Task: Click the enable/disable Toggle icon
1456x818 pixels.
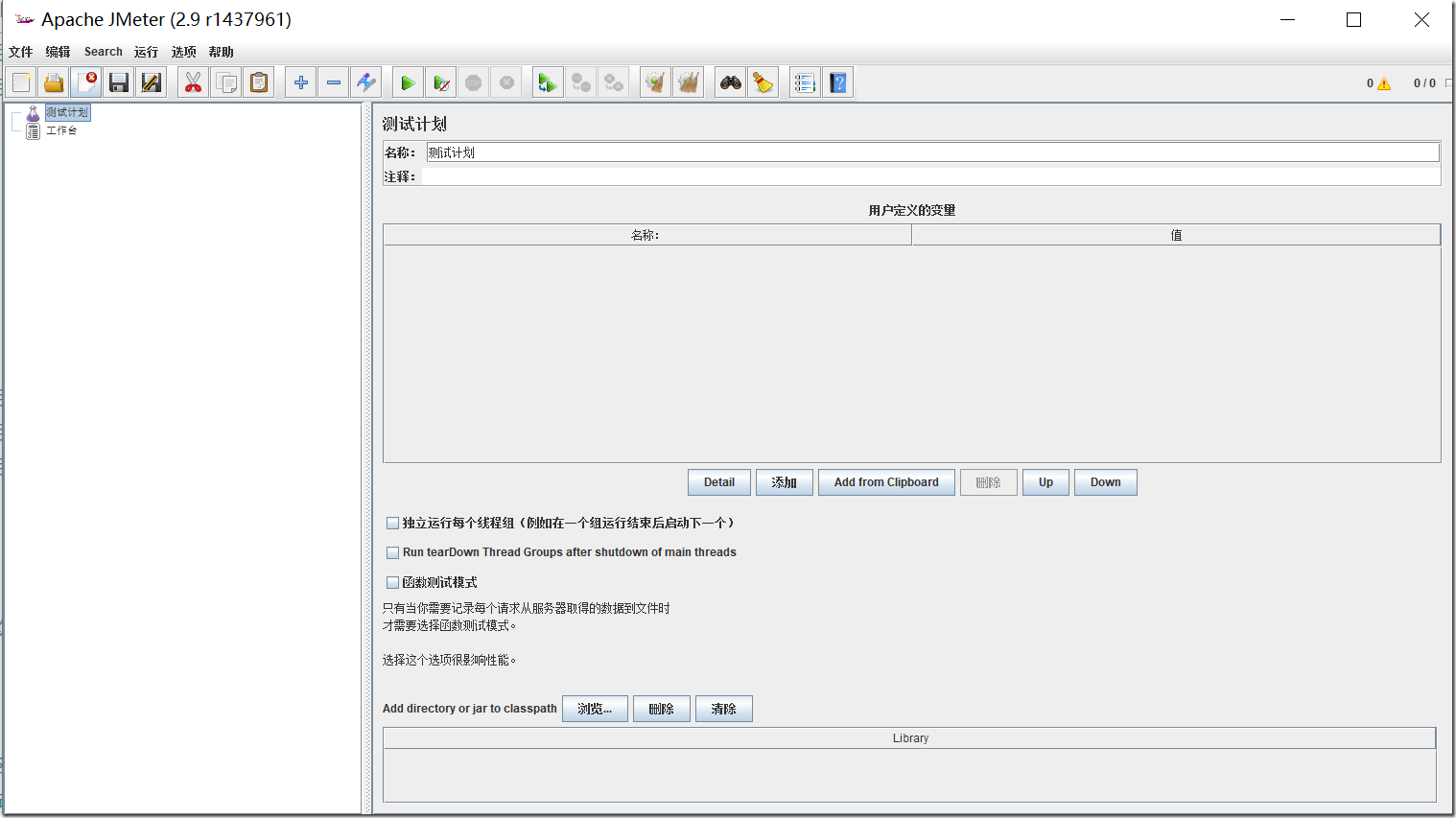Action: click(366, 82)
